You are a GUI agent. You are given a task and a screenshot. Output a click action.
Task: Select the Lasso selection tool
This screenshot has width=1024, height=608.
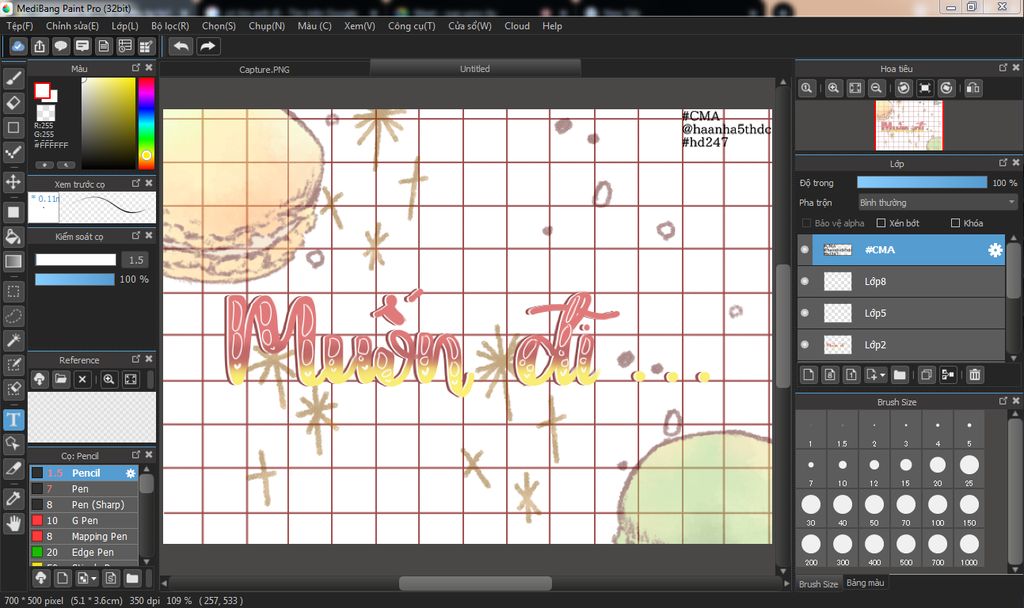pyautogui.click(x=13, y=316)
